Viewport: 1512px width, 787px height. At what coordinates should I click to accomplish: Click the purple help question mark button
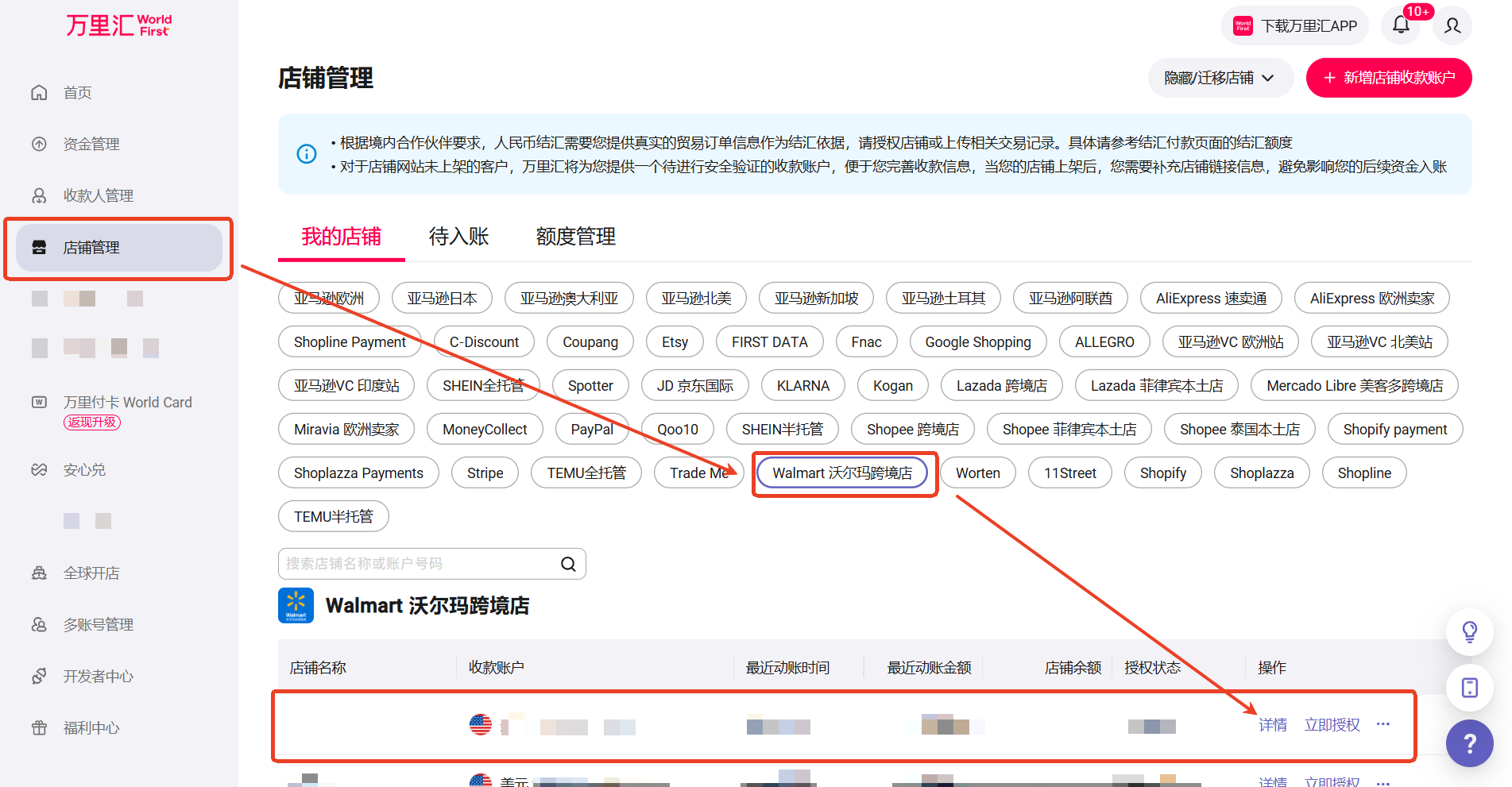(1469, 743)
